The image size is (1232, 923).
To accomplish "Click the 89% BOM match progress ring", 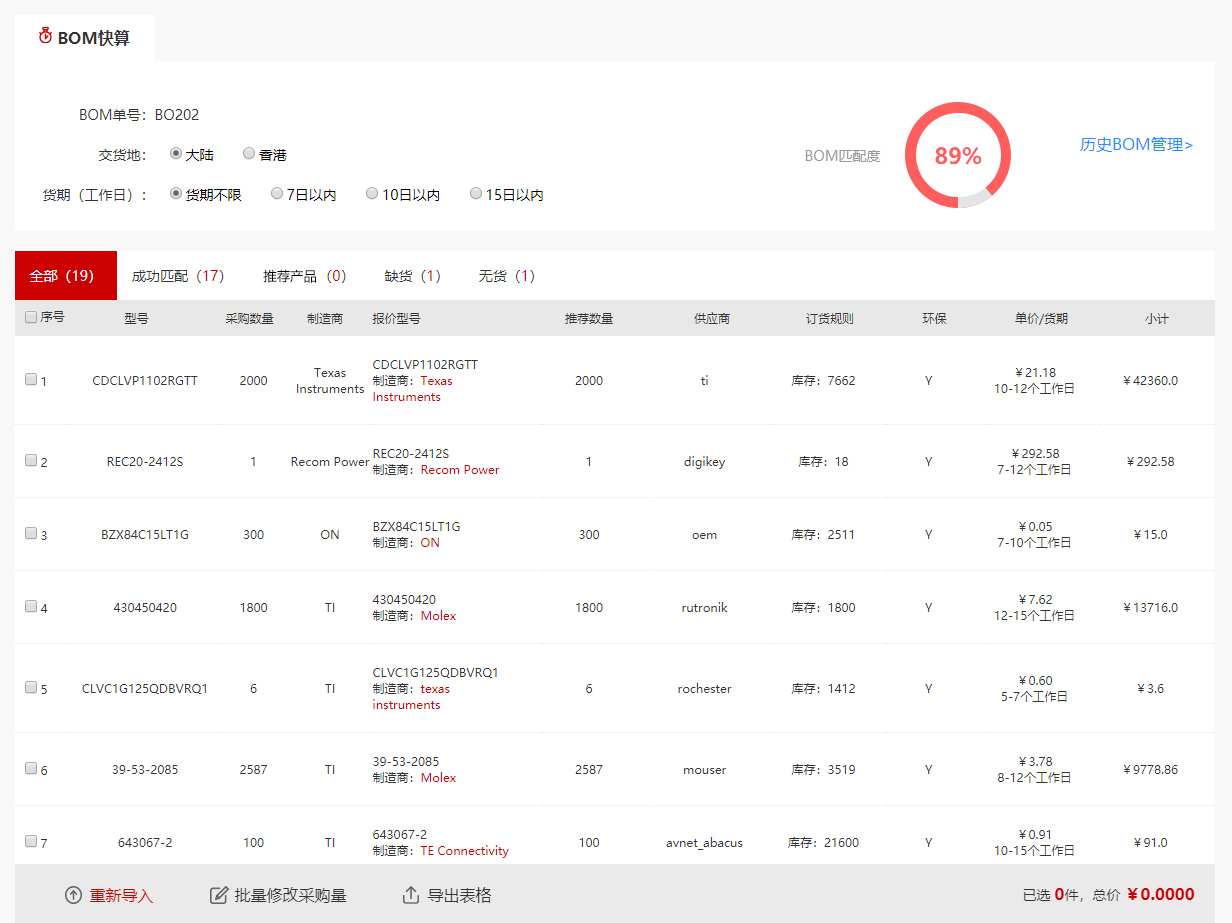I will 957,156.
